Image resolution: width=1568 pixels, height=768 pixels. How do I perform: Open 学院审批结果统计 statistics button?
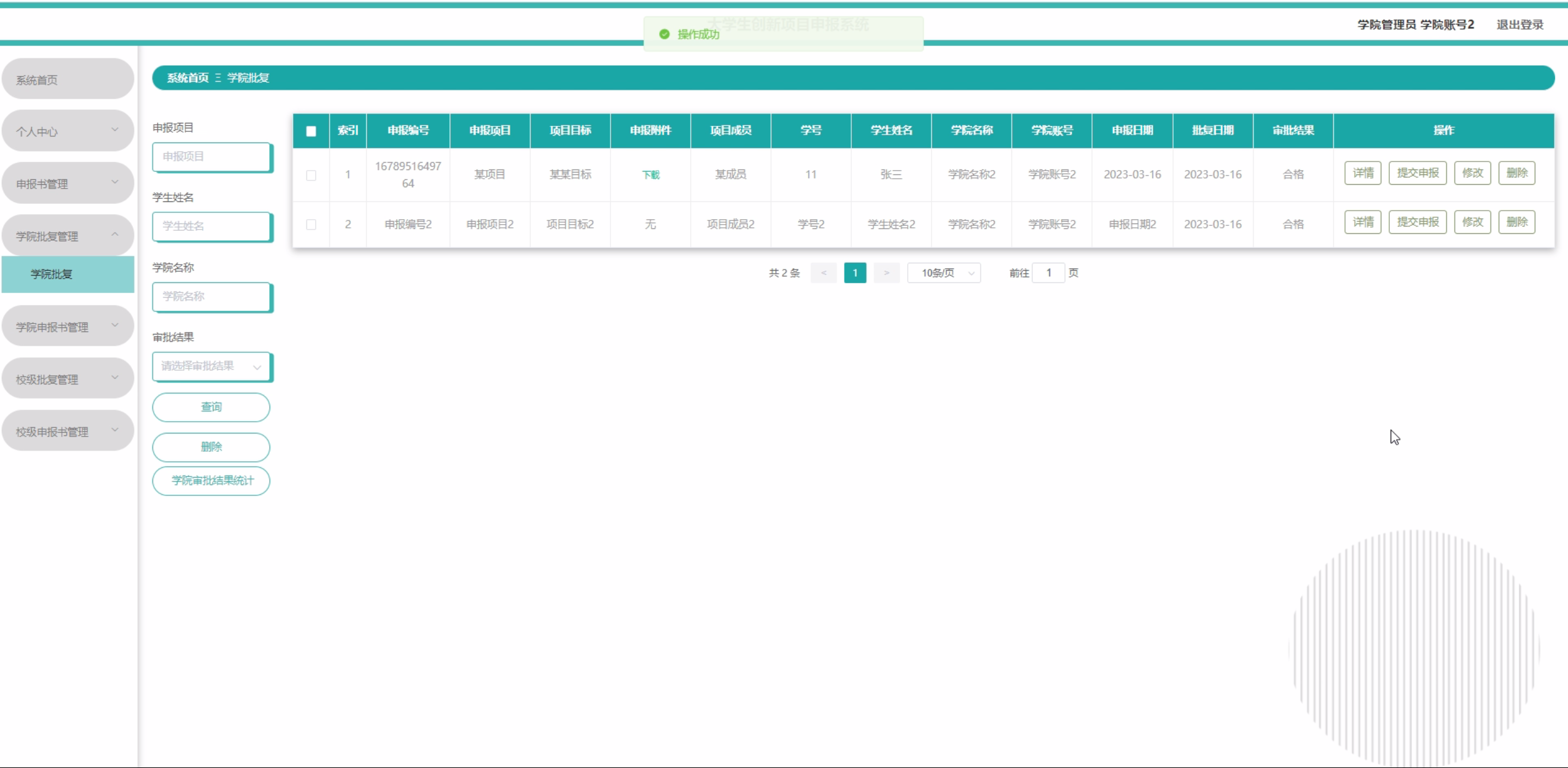click(x=211, y=481)
